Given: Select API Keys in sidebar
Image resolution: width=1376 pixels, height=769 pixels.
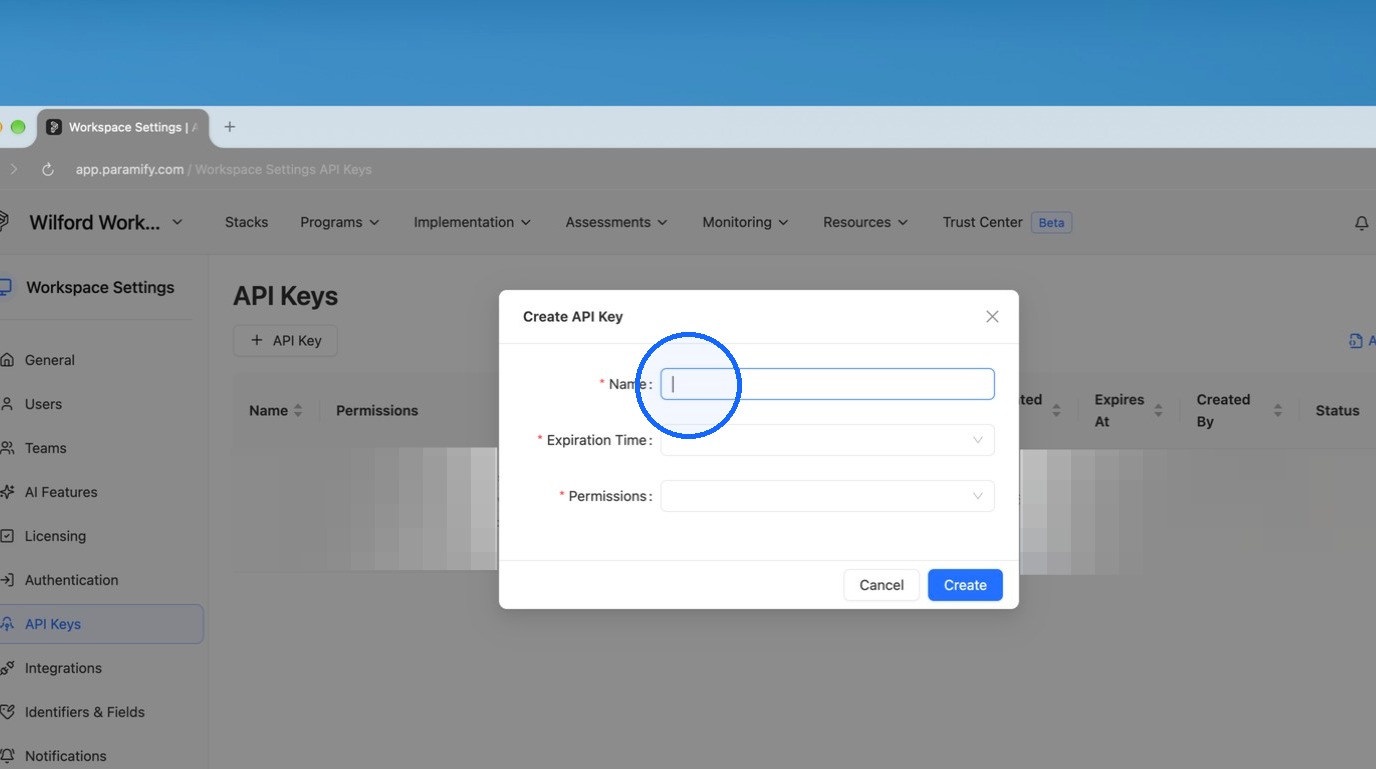Looking at the screenshot, I should pos(100,624).
